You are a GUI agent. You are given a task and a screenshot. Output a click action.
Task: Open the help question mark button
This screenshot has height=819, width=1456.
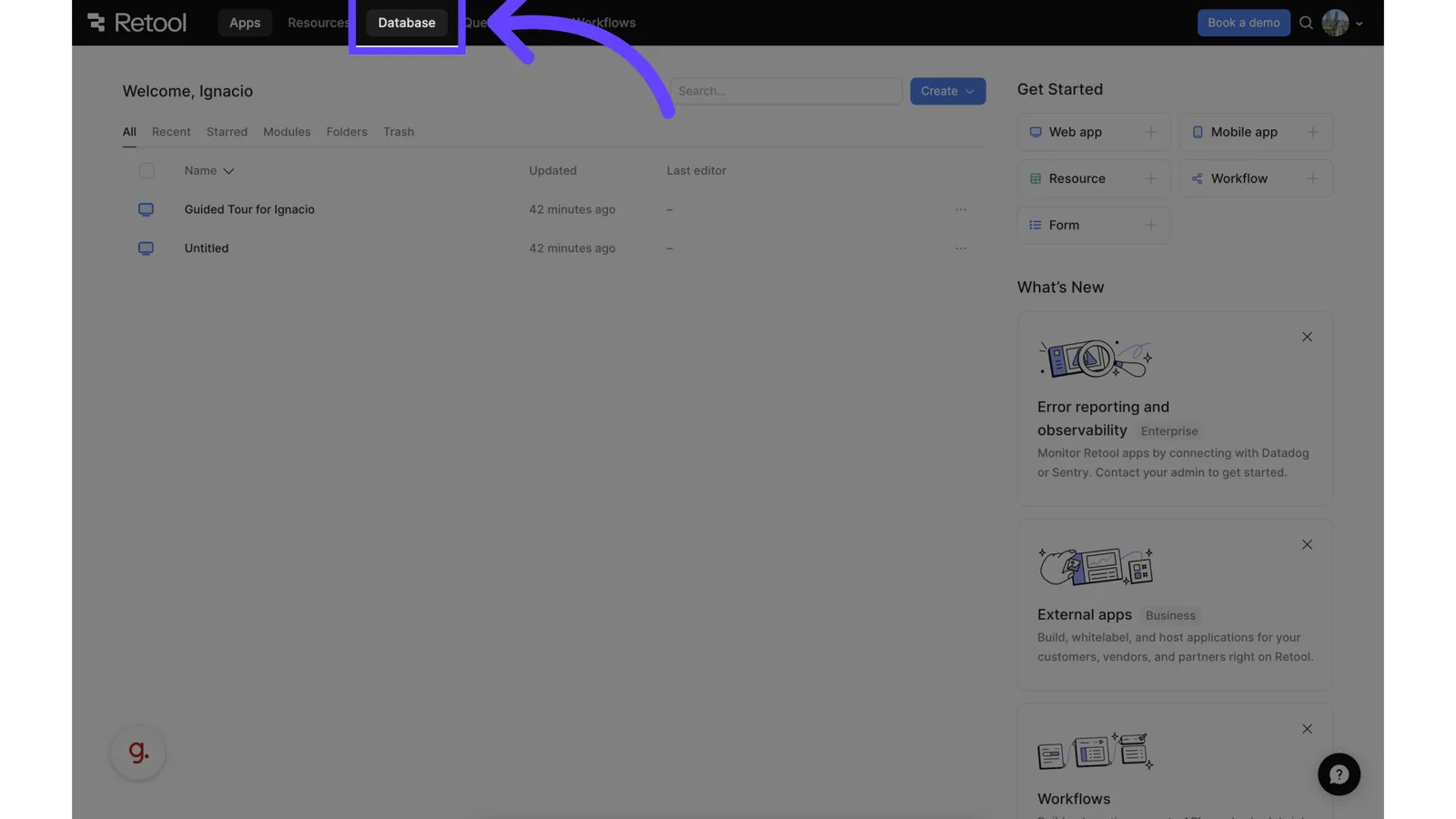point(1339,774)
